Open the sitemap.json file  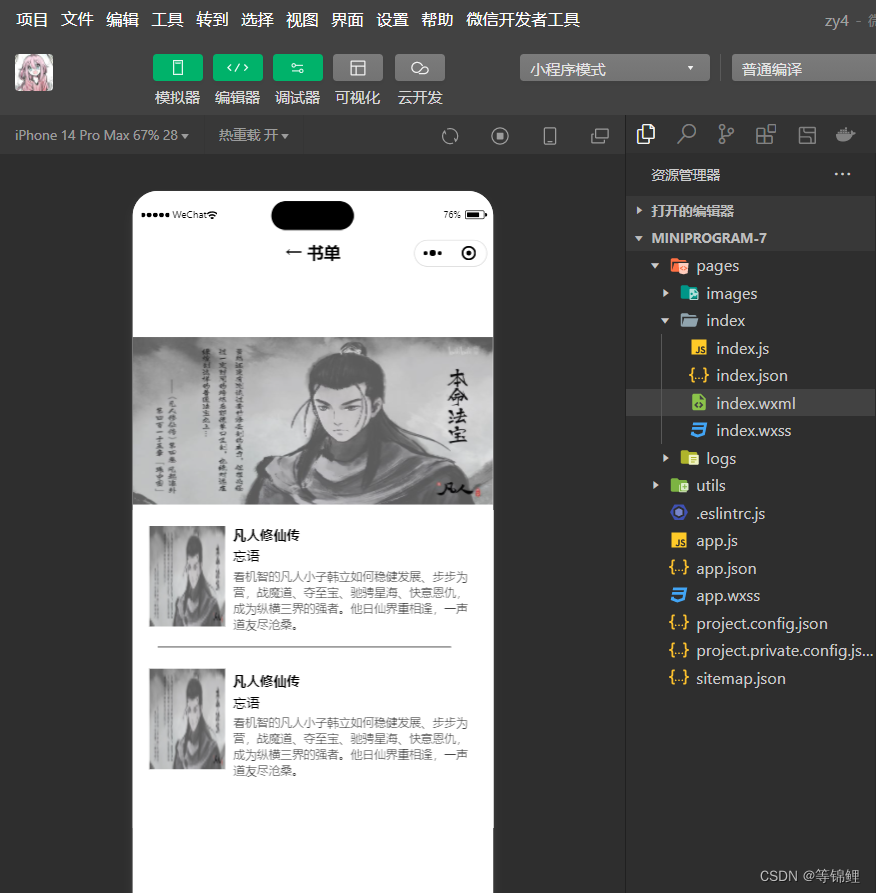click(751, 678)
